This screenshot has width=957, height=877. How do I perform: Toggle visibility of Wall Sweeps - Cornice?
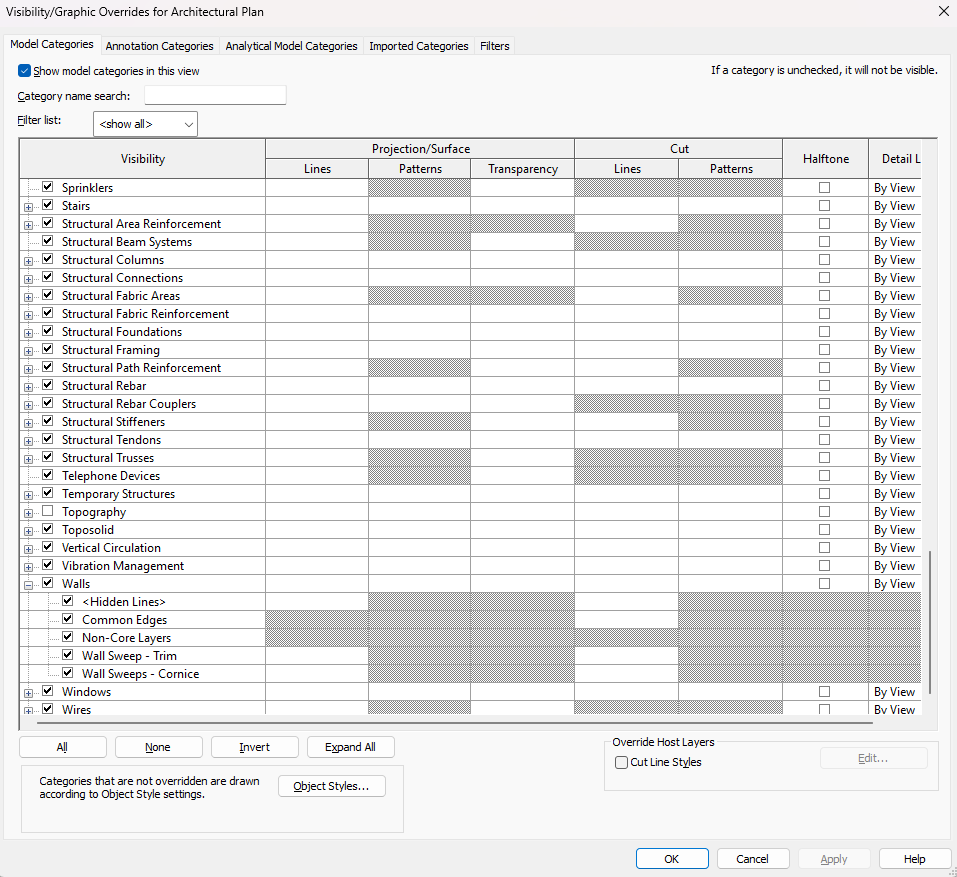tap(66, 672)
